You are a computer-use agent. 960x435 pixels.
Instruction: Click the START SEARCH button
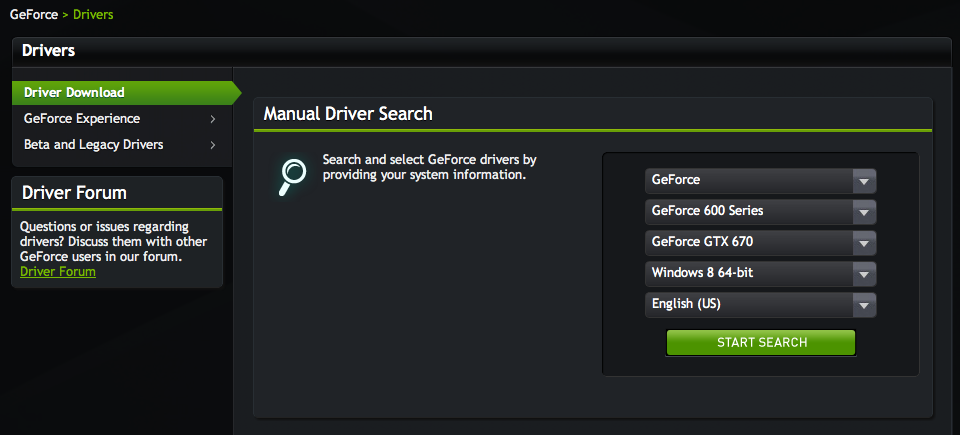point(761,342)
